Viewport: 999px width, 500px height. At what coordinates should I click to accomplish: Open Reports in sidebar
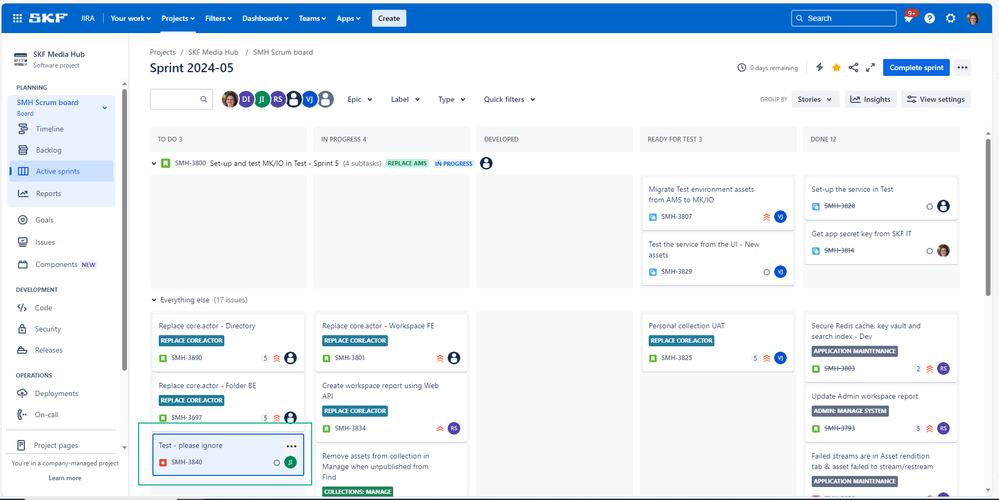point(62,194)
